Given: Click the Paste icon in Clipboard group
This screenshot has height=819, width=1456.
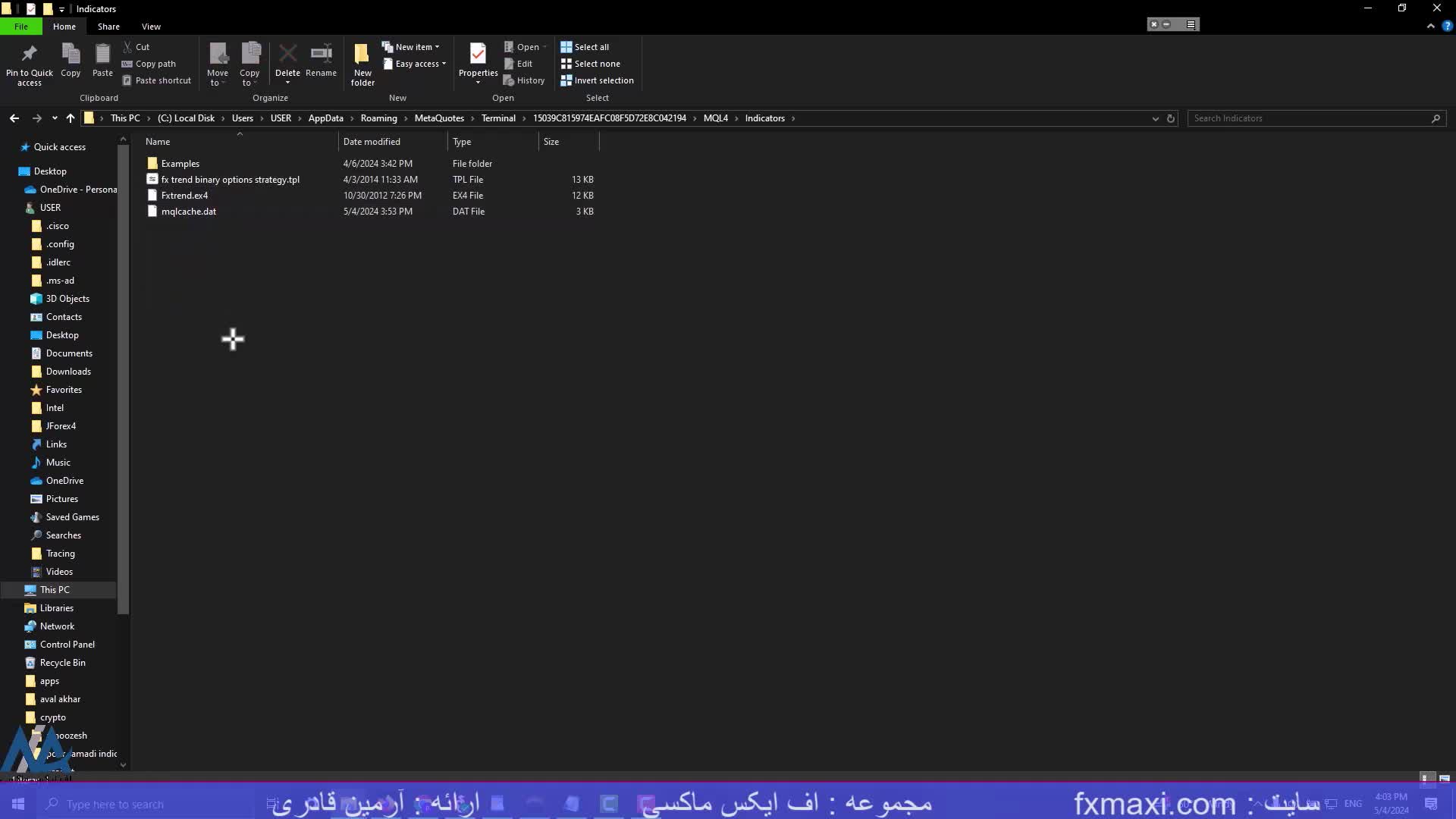Looking at the screenshot, I should tap(102, 55).
